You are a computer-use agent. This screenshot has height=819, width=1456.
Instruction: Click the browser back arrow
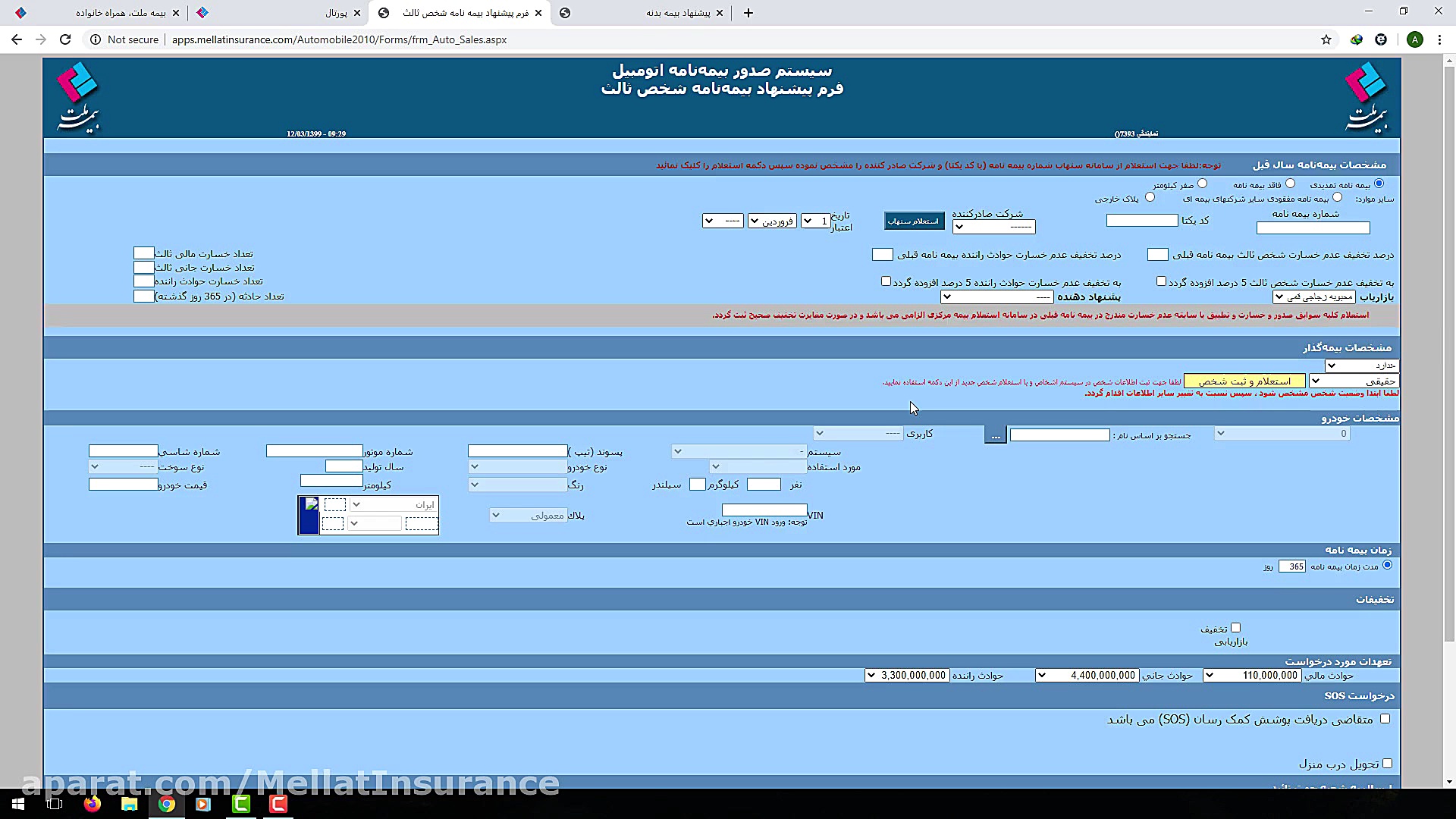coord(17,39)
